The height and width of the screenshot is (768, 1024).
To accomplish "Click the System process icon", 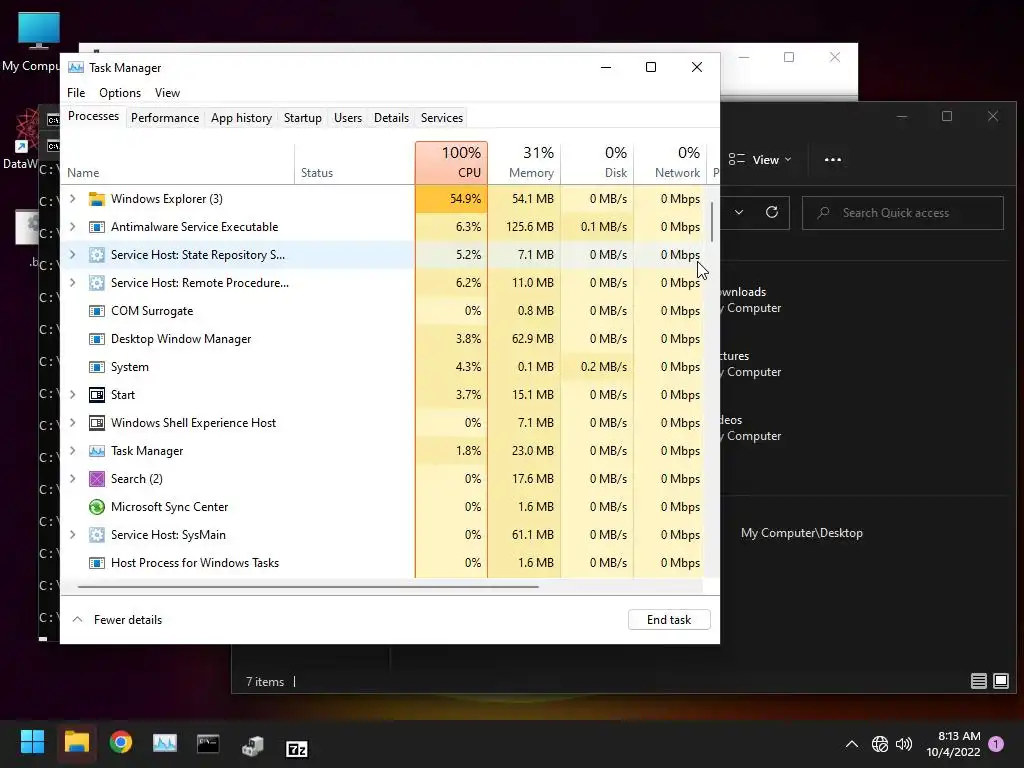I will tap(97, 367).
